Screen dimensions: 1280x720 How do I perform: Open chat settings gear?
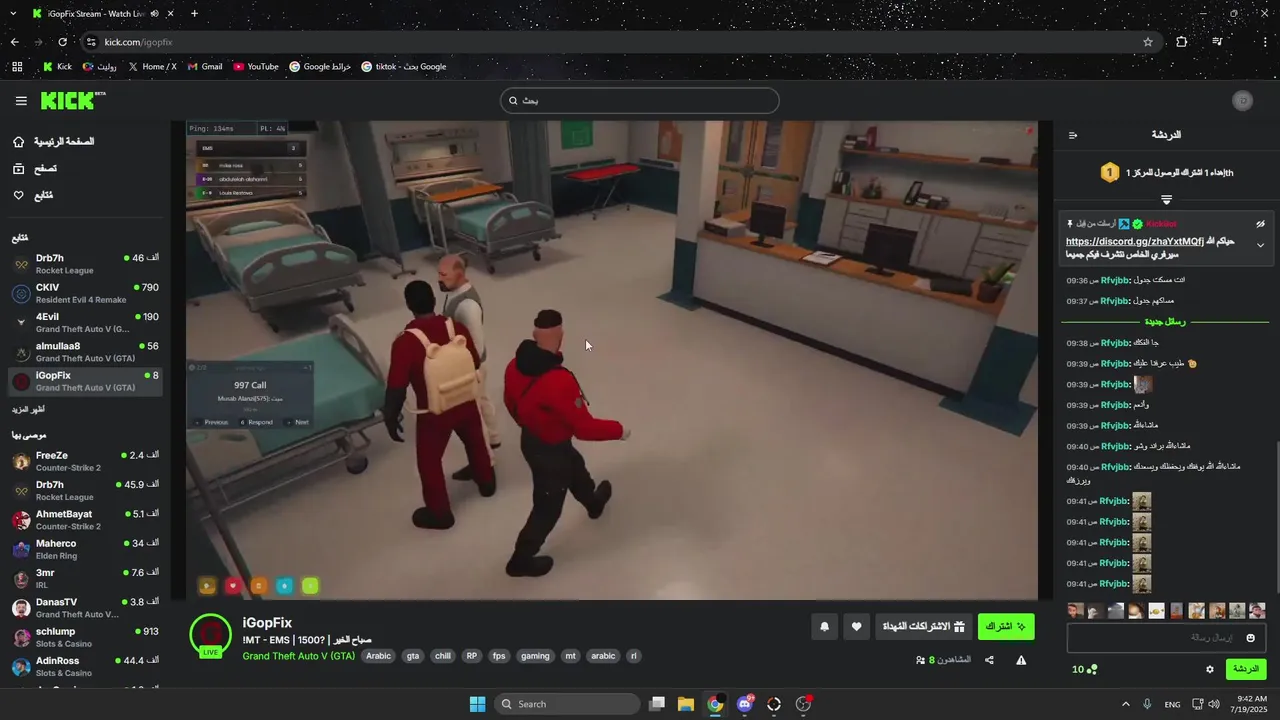[1209, 669]
